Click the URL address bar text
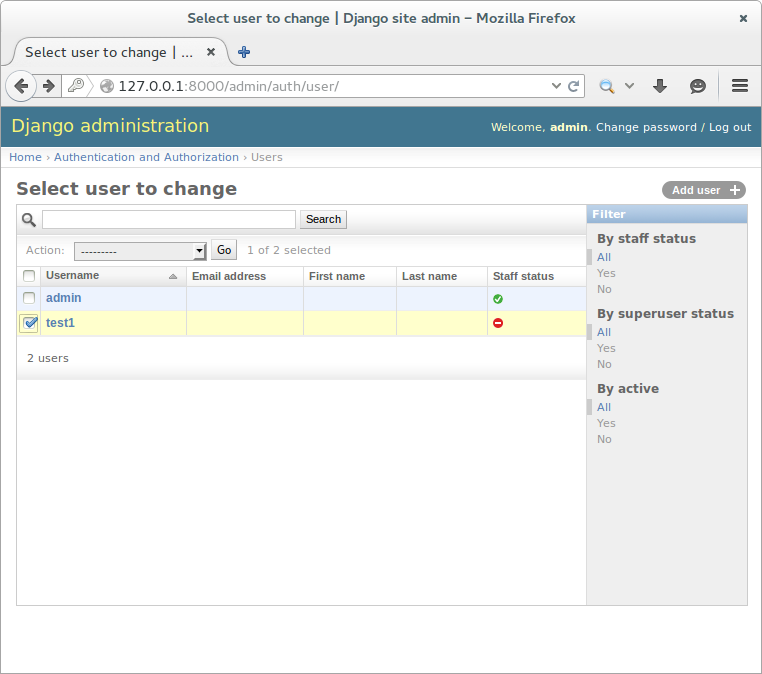 click(228, 86)
